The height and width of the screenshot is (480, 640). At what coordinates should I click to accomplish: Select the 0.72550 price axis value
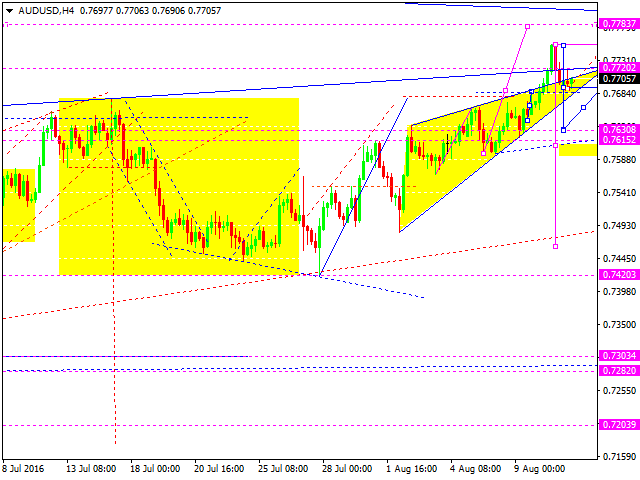click(619, 391)
